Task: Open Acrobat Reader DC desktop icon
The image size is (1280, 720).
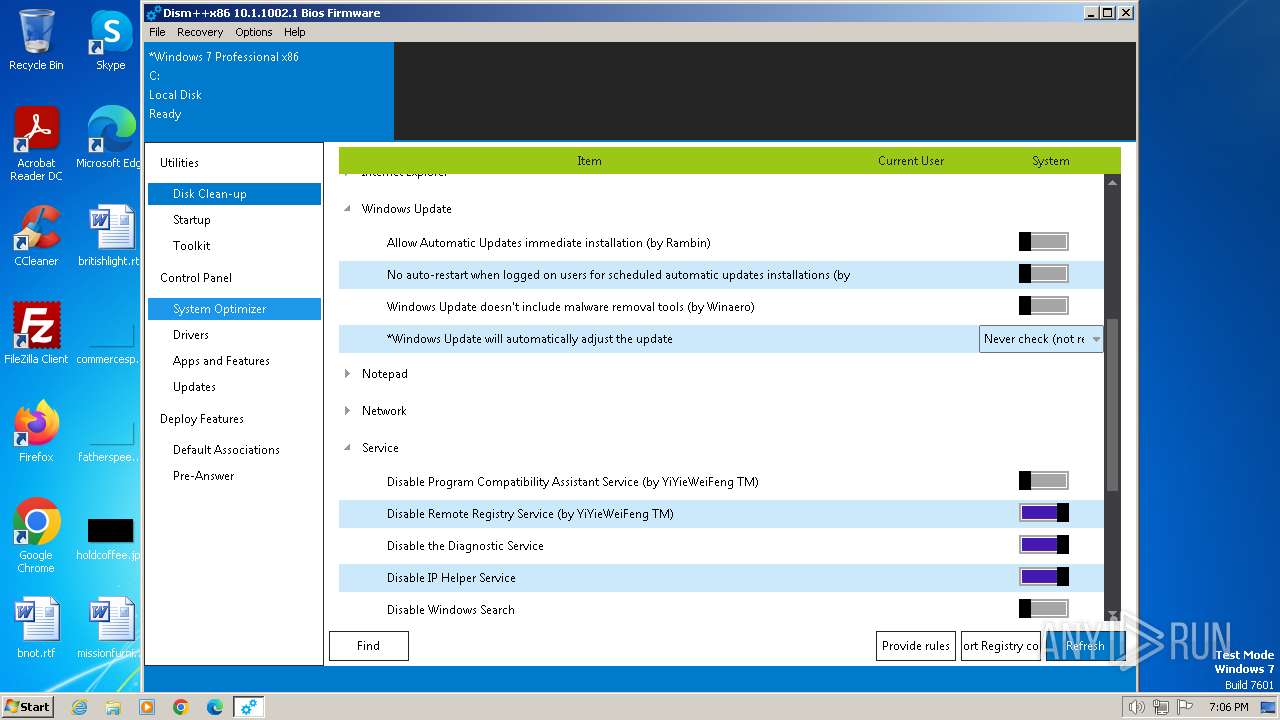Action: (36, 144)
